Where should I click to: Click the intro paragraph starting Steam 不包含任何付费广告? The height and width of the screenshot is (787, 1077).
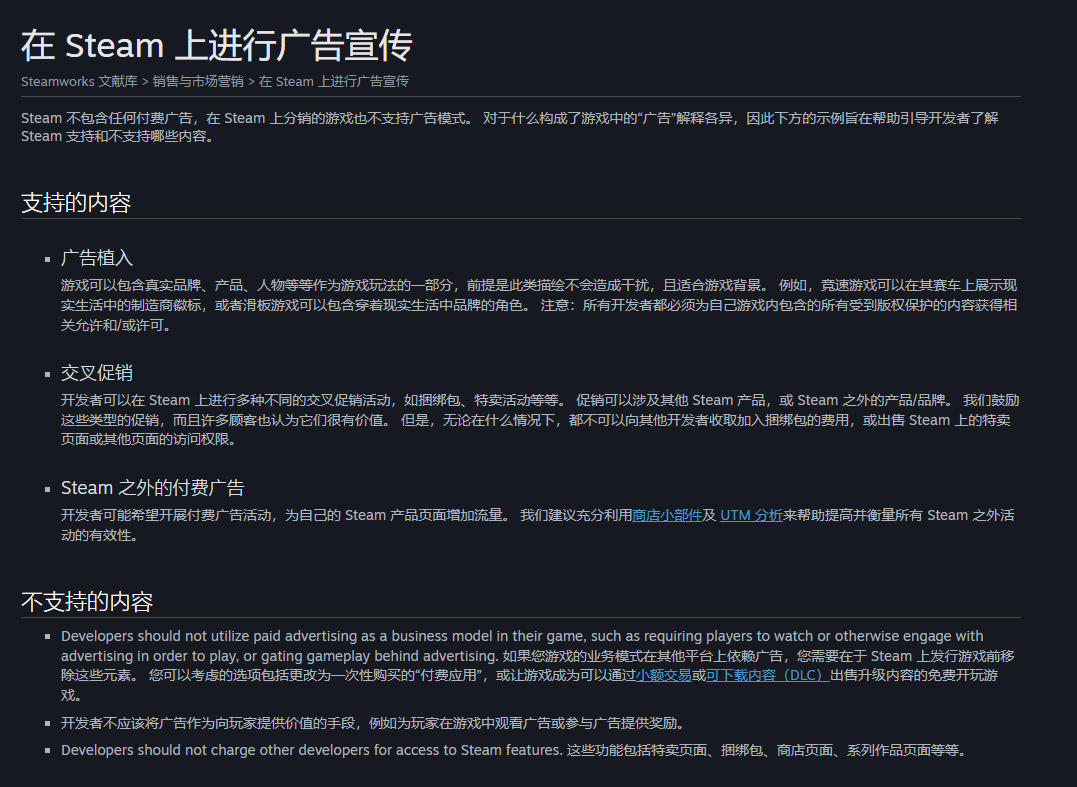(510, 127)
